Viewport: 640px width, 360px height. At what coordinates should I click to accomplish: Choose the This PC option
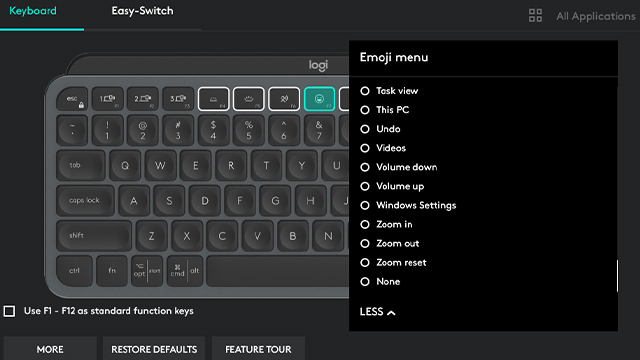pyautogui.click(x=384, y=110)
